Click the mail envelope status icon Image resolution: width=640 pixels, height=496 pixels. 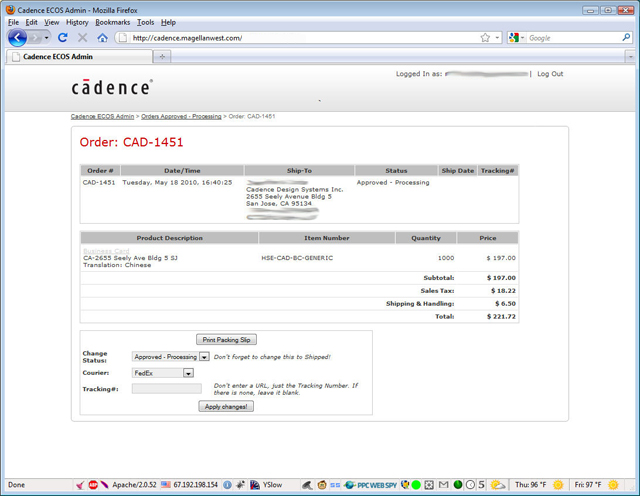(443, 485)
